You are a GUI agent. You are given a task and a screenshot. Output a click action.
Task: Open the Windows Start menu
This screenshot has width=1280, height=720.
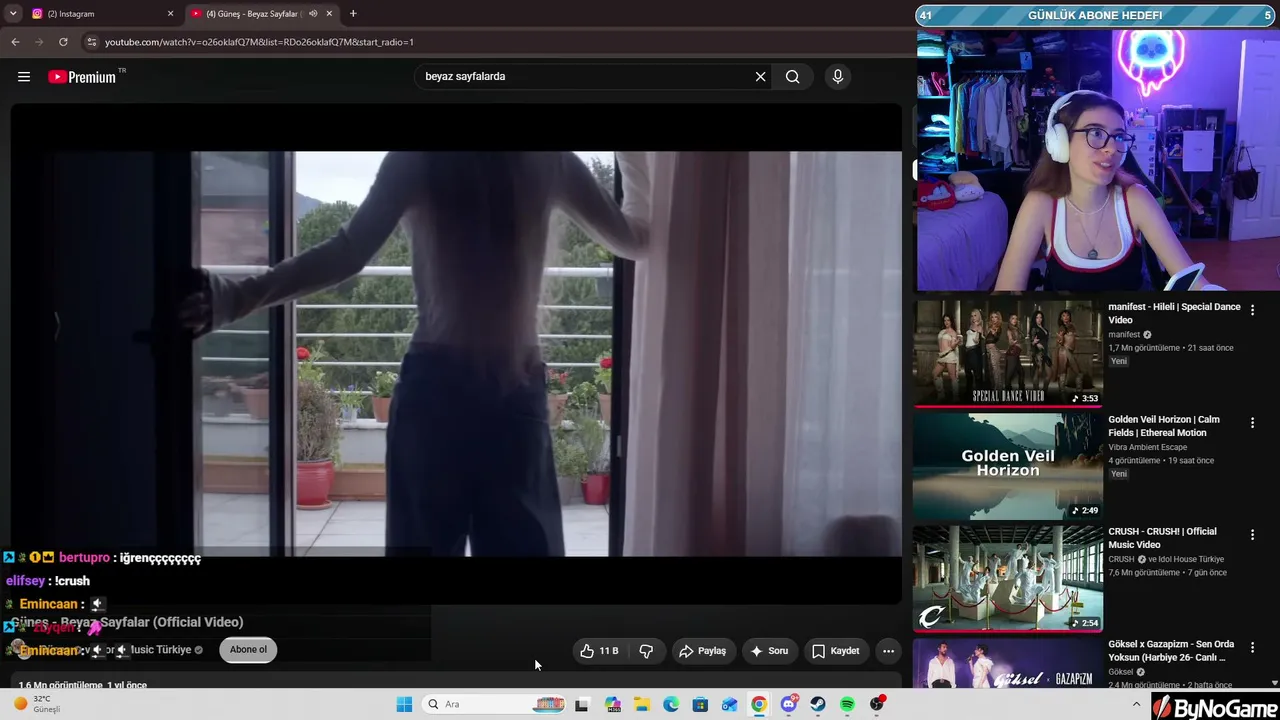tap(404, 704)
